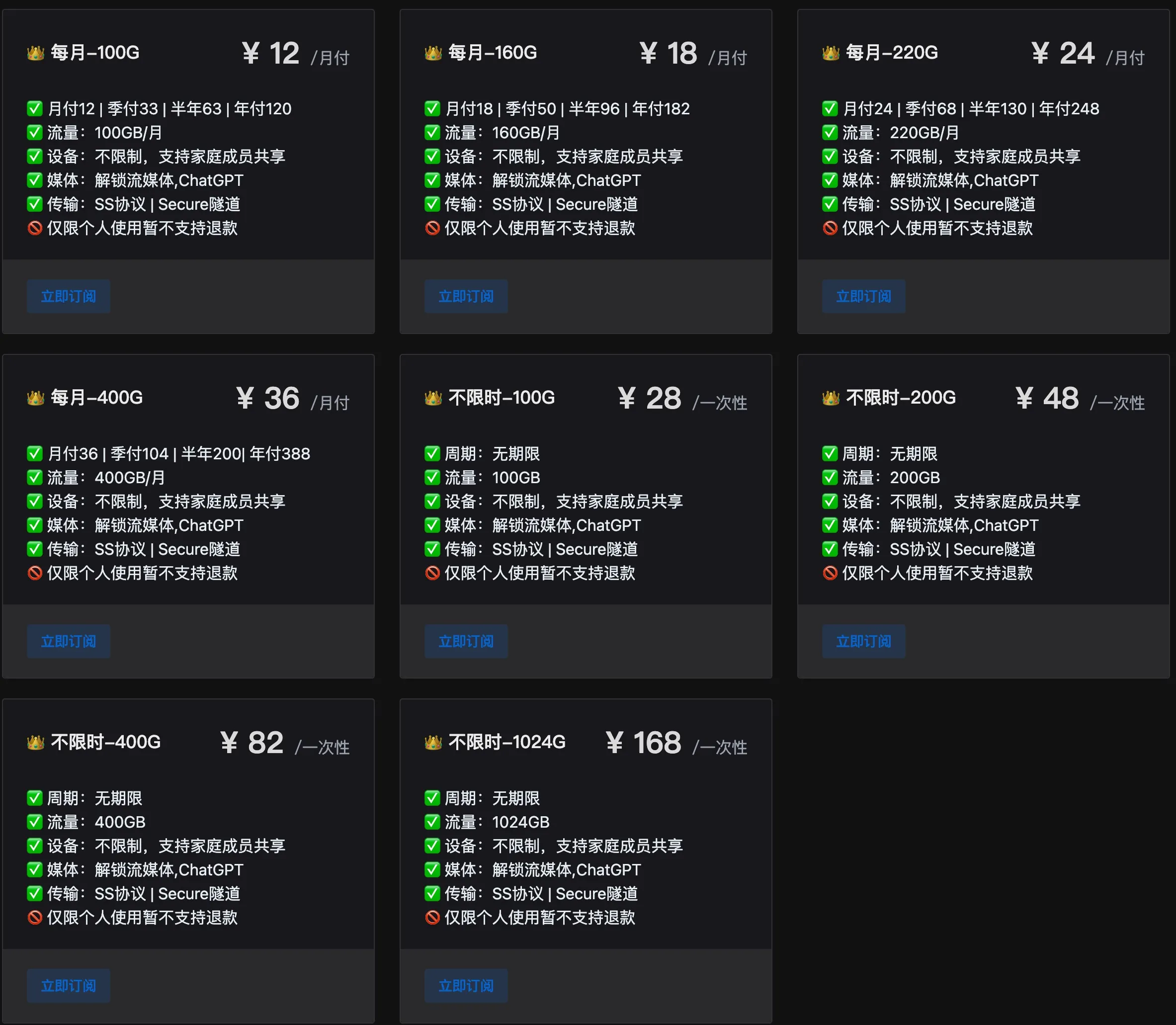Click the checkmark beside 设备 on 每月-160G card
This screenshot has width=1176, height=1025.
click(432, 156)
